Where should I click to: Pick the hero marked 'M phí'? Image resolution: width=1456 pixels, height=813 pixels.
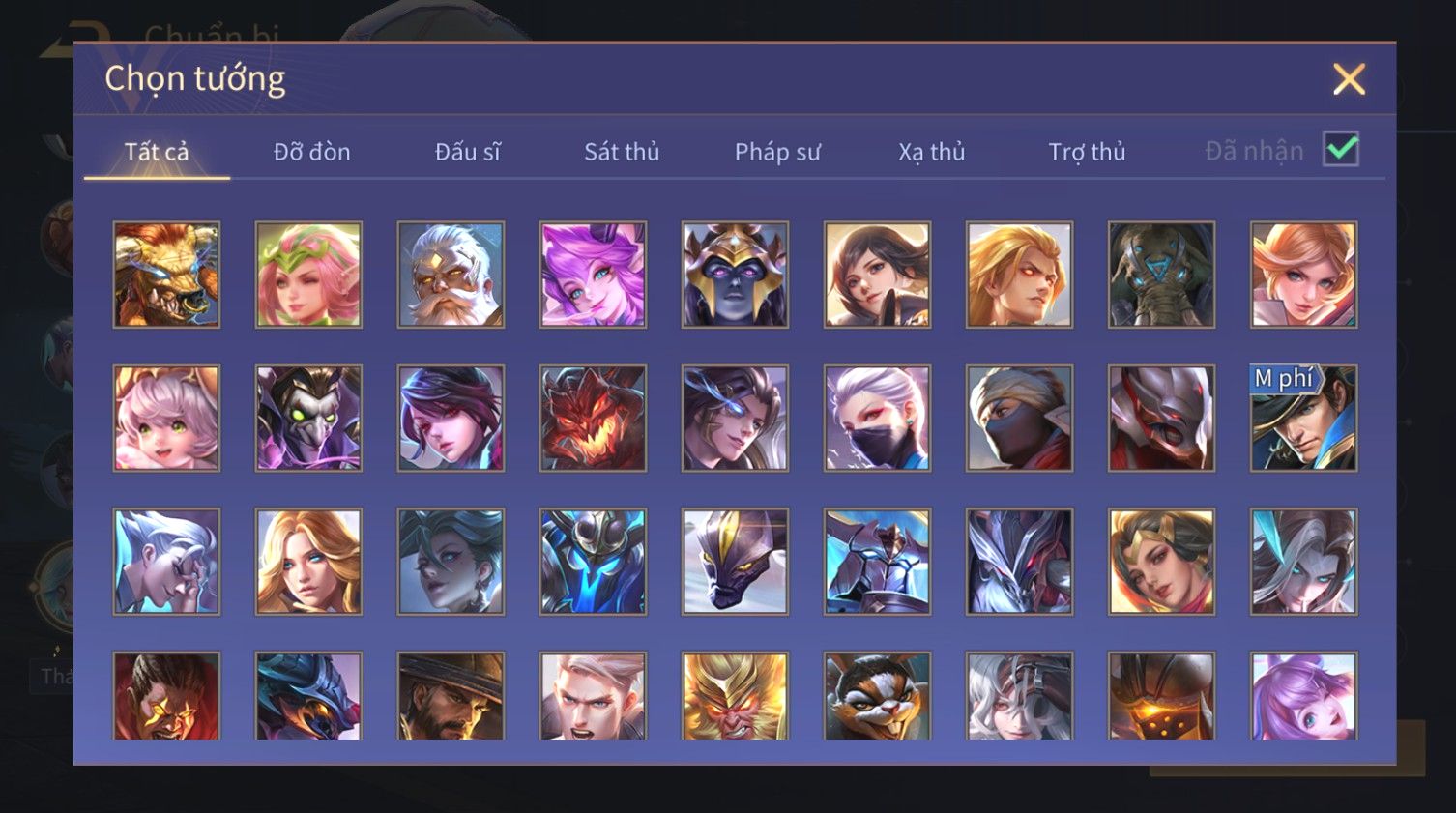tap(1303, 418)
